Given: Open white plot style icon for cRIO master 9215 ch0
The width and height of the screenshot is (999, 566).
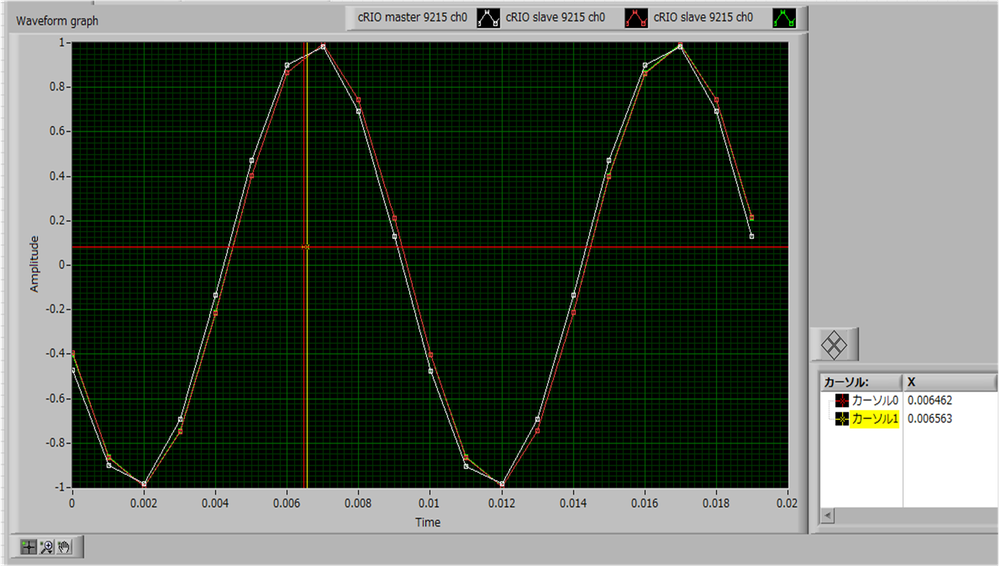Looking at the screenshot, I should click(x=489, y=18).
